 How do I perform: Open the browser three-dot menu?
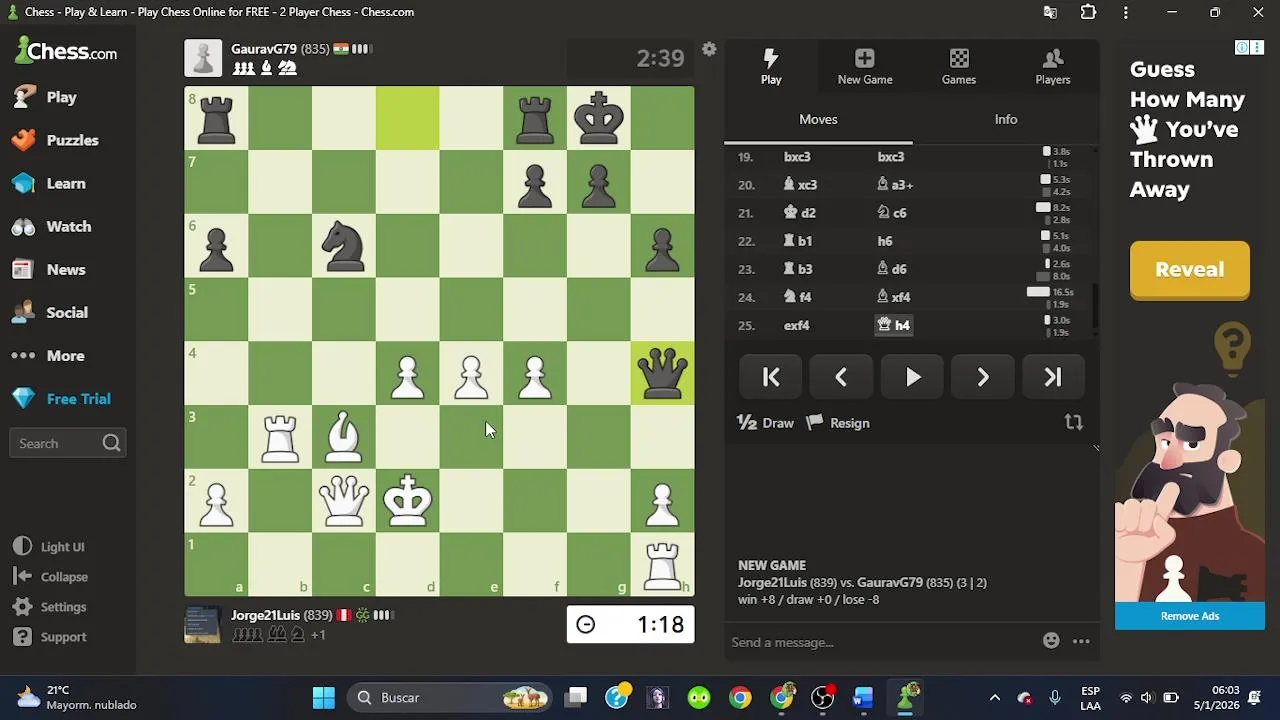(1126, 12)
